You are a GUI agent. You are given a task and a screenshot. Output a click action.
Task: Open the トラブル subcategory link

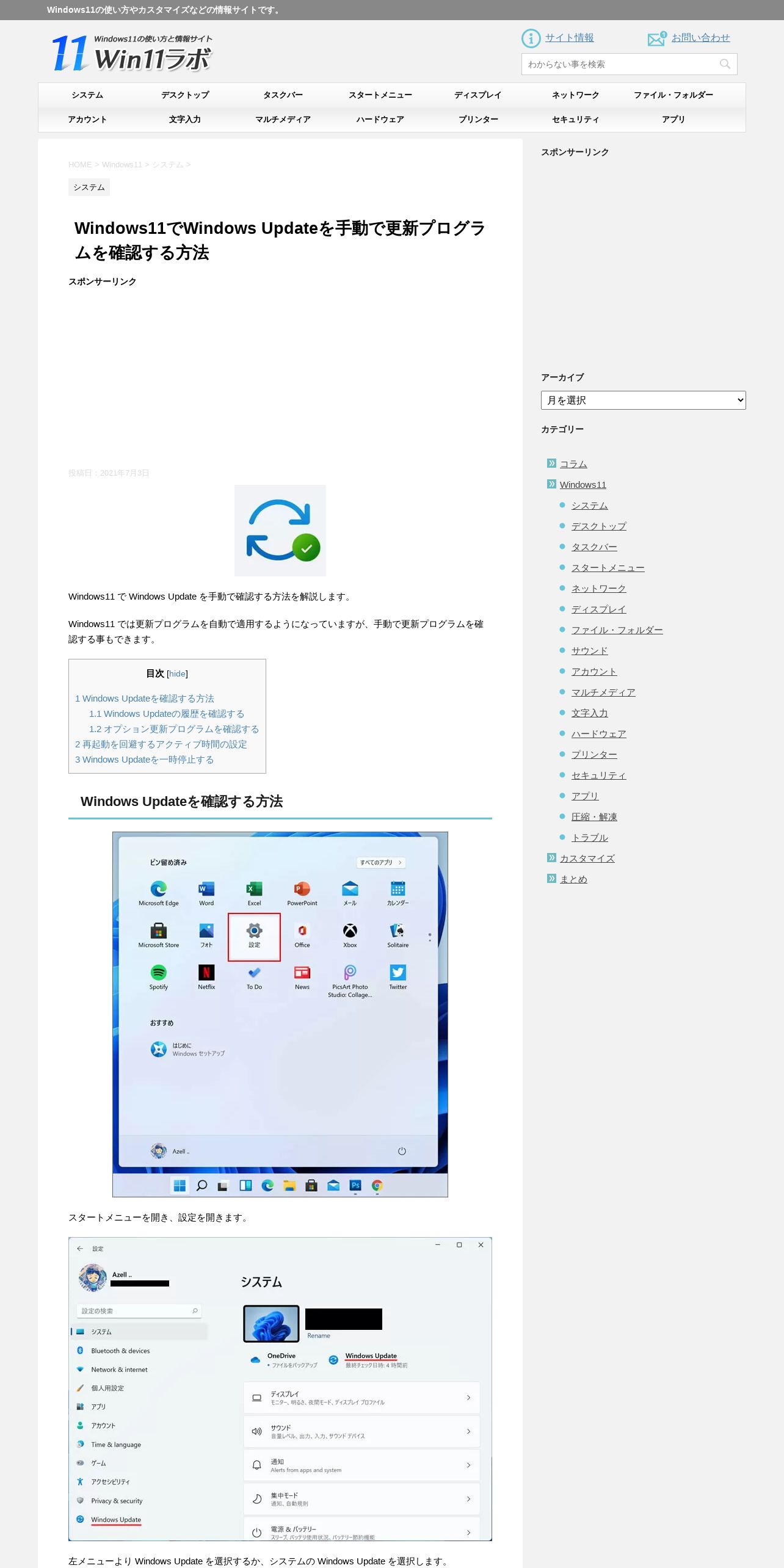coord(590,838)
